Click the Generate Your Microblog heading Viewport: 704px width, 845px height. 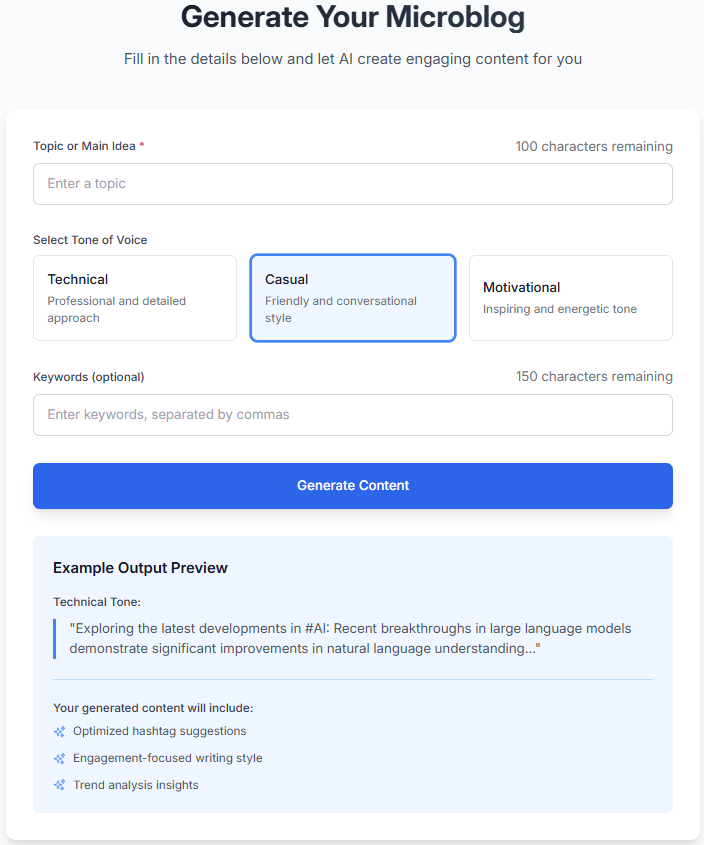352,17
